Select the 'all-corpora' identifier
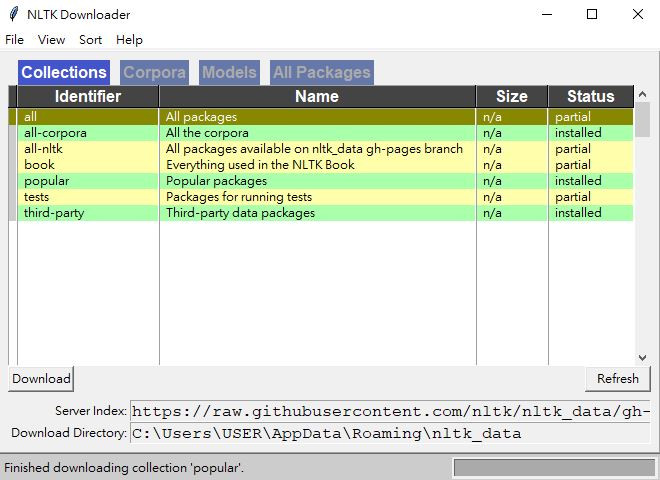This screenshot has width=660, height=480. pyautogui.click(x=88, y=133)
